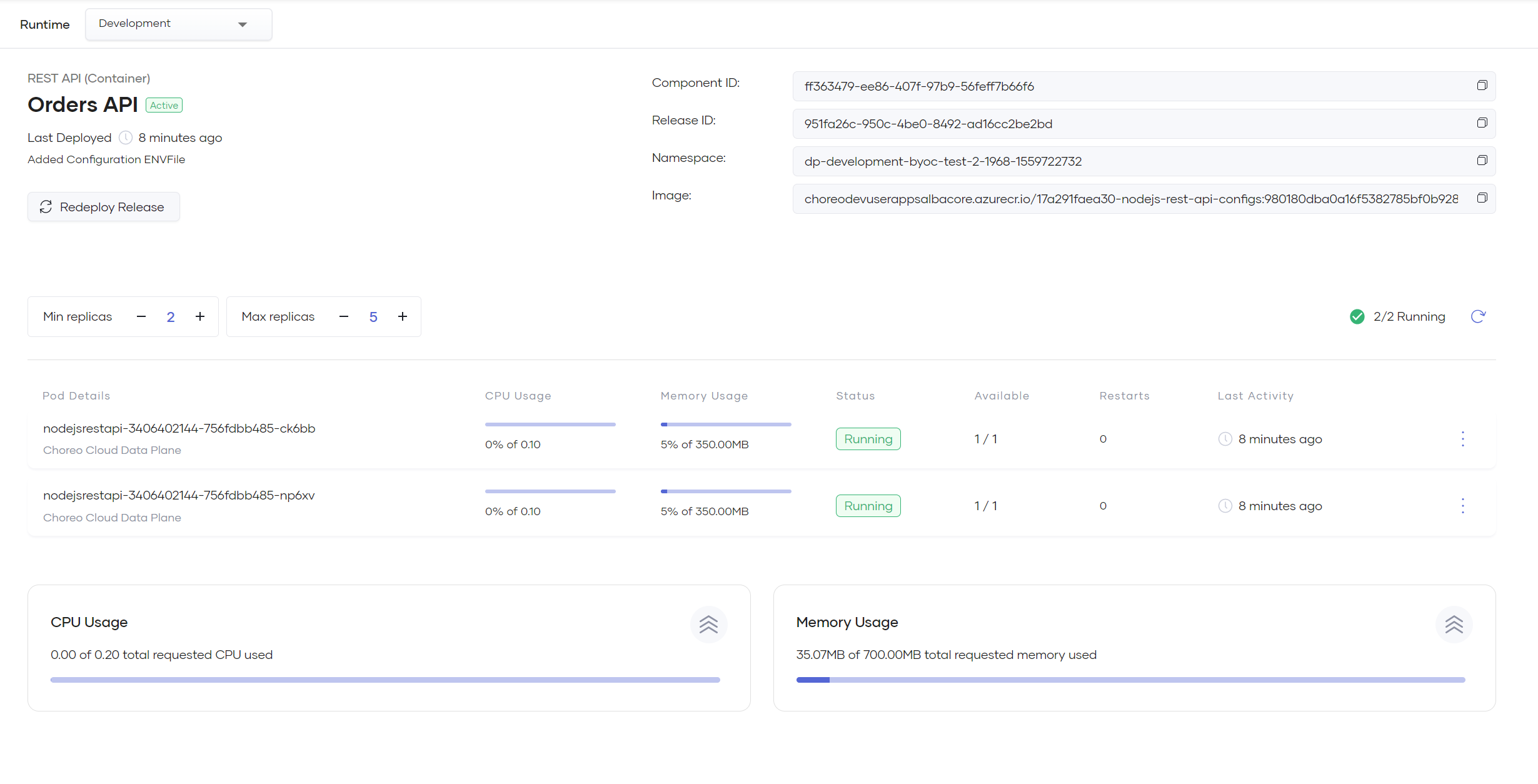Increase Min replicas count
Image resolution: width=1538 pixels, height=784 pixels.
(200, 317)
